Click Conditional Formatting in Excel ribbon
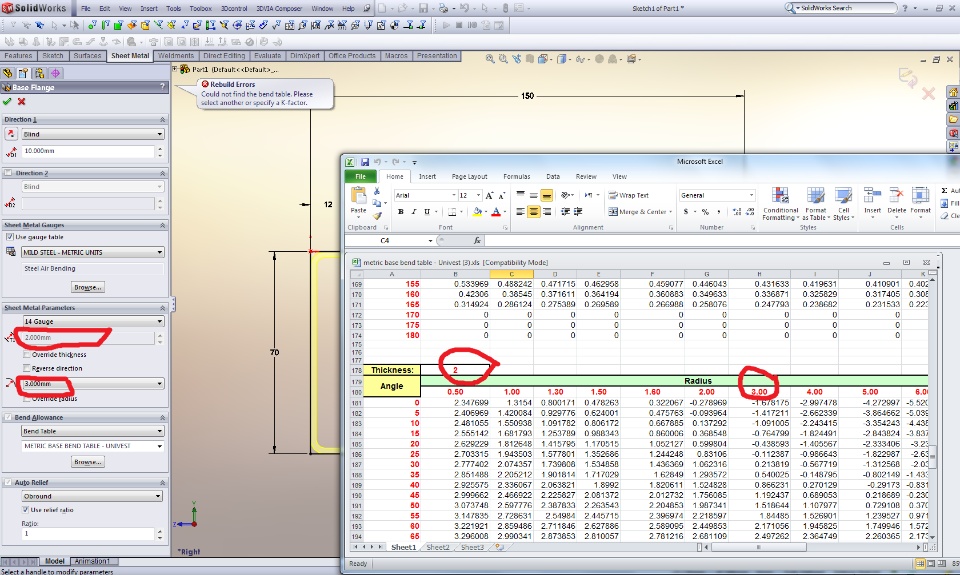960x575 pixels. click(x=780, y=204)
